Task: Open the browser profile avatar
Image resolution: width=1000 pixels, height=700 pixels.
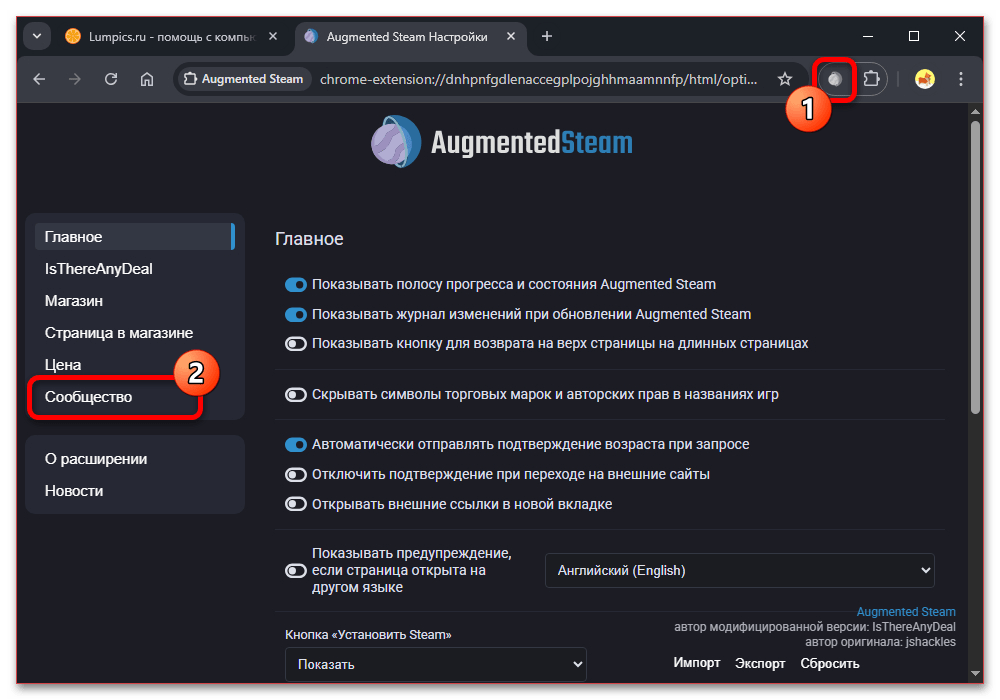Action: [x=924, y=79]
